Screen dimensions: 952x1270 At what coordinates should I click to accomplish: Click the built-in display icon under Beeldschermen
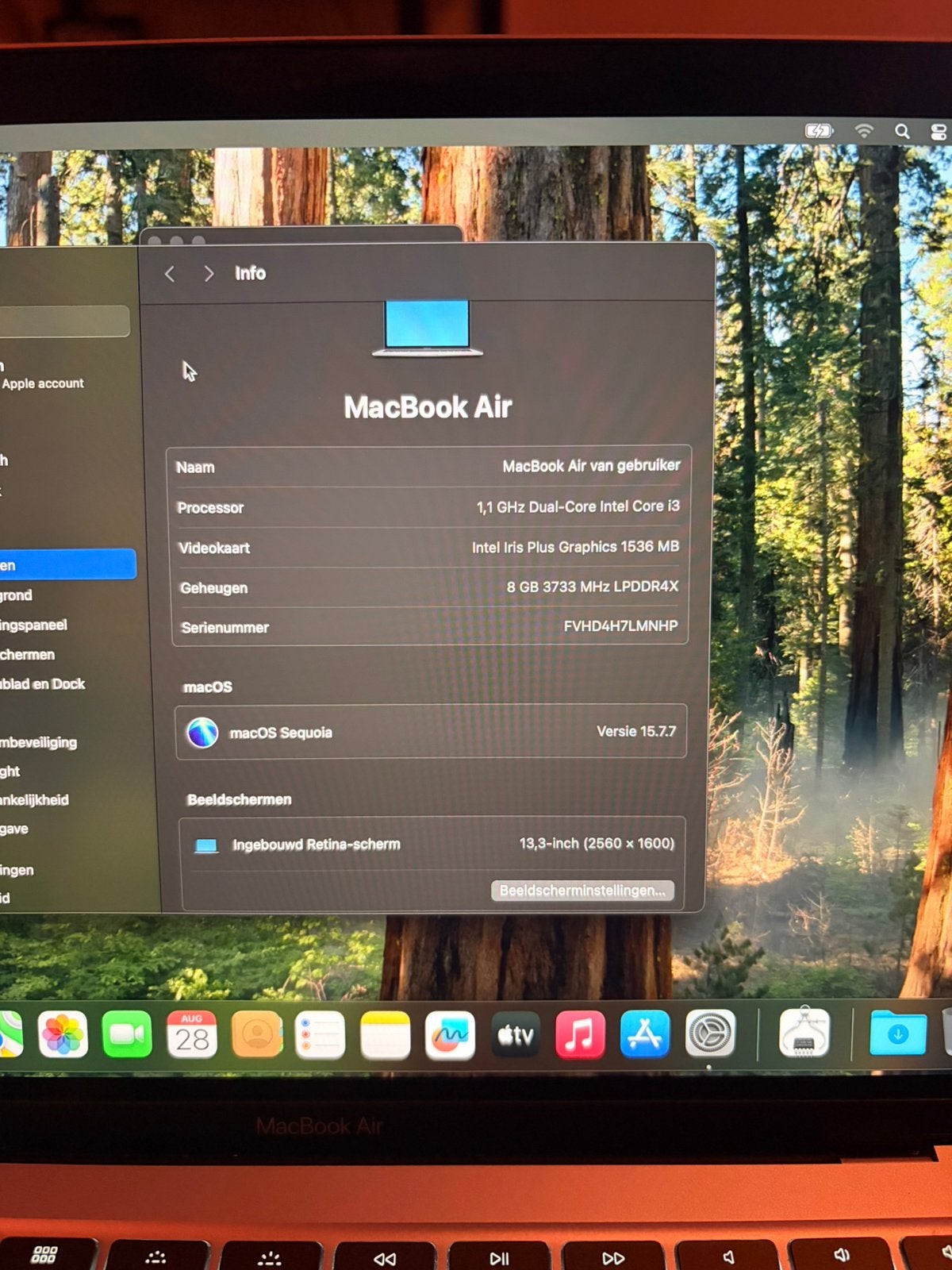click(206, 845)
